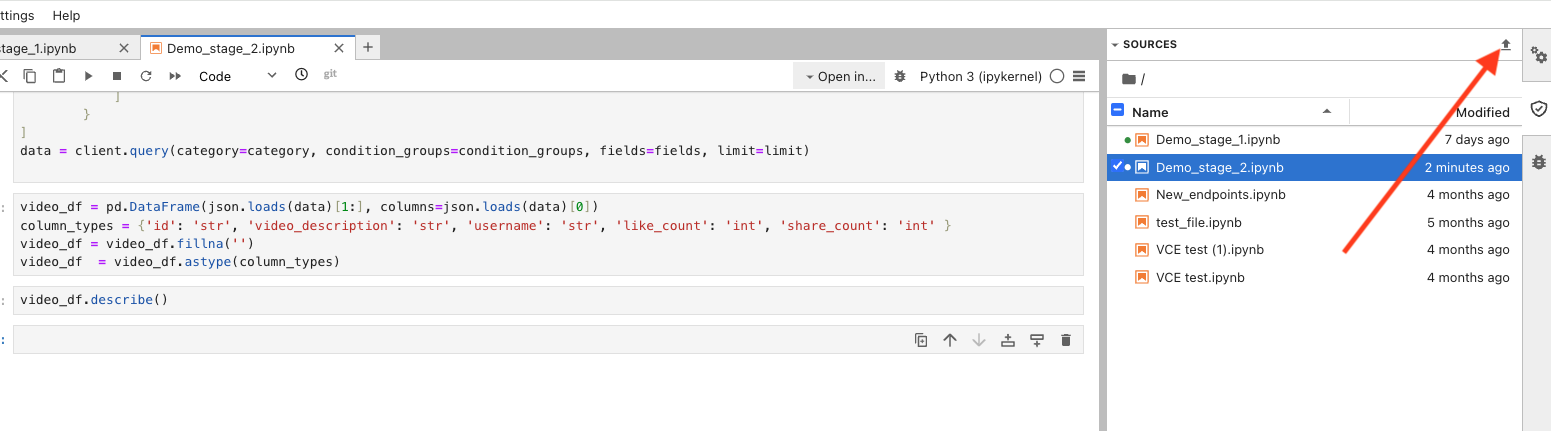Run the selected notebook cell

[x=88, y=76]
